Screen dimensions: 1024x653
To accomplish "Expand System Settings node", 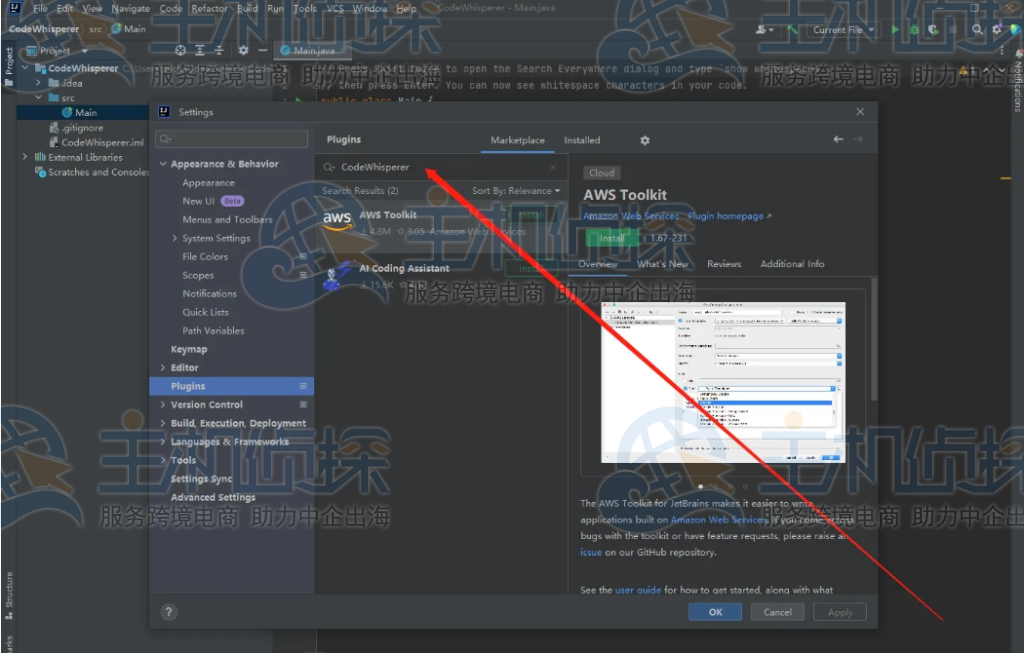I will [x=174, y=238].
